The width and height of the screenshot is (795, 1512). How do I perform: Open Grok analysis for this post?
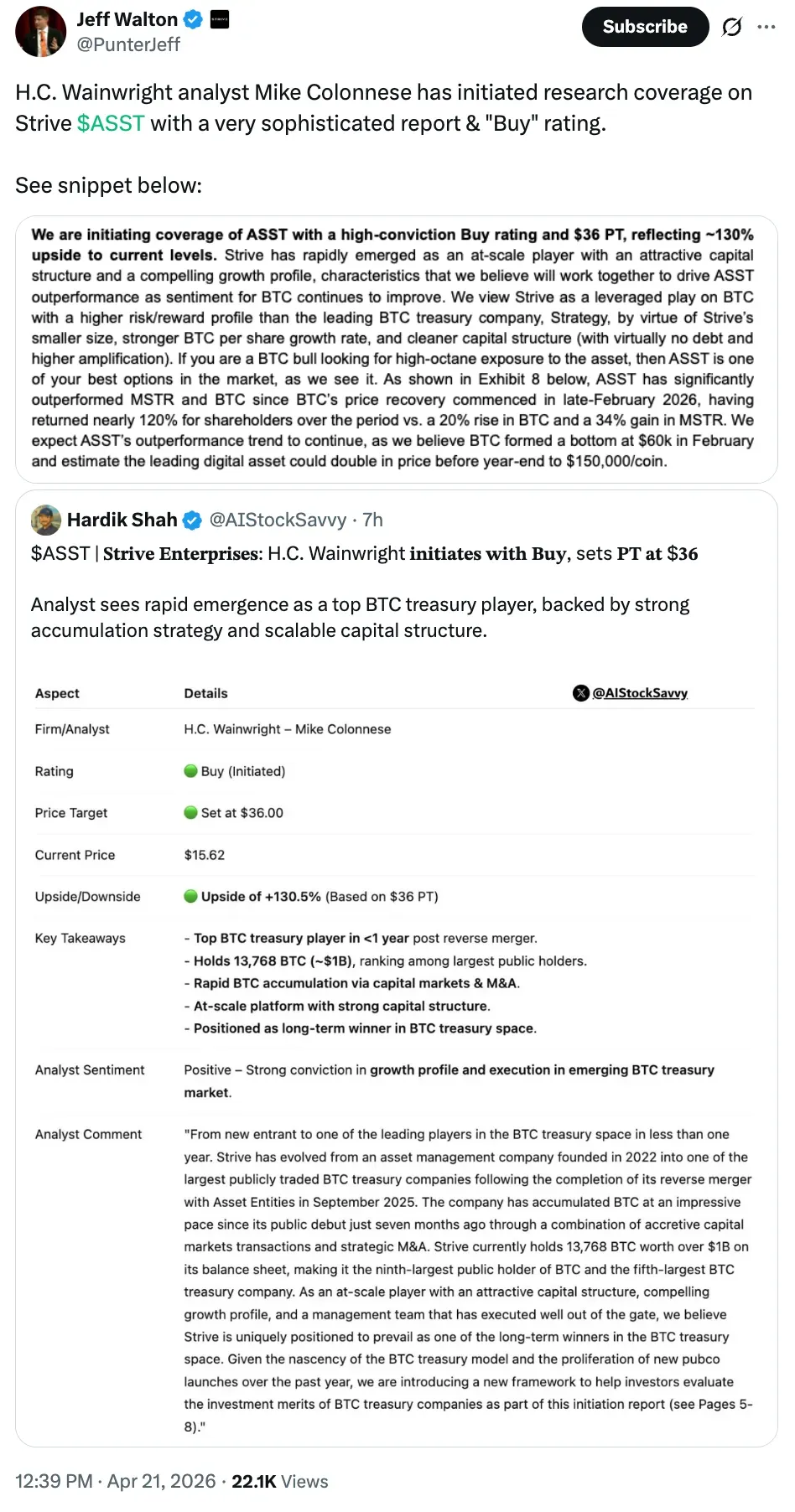(732, 27)
